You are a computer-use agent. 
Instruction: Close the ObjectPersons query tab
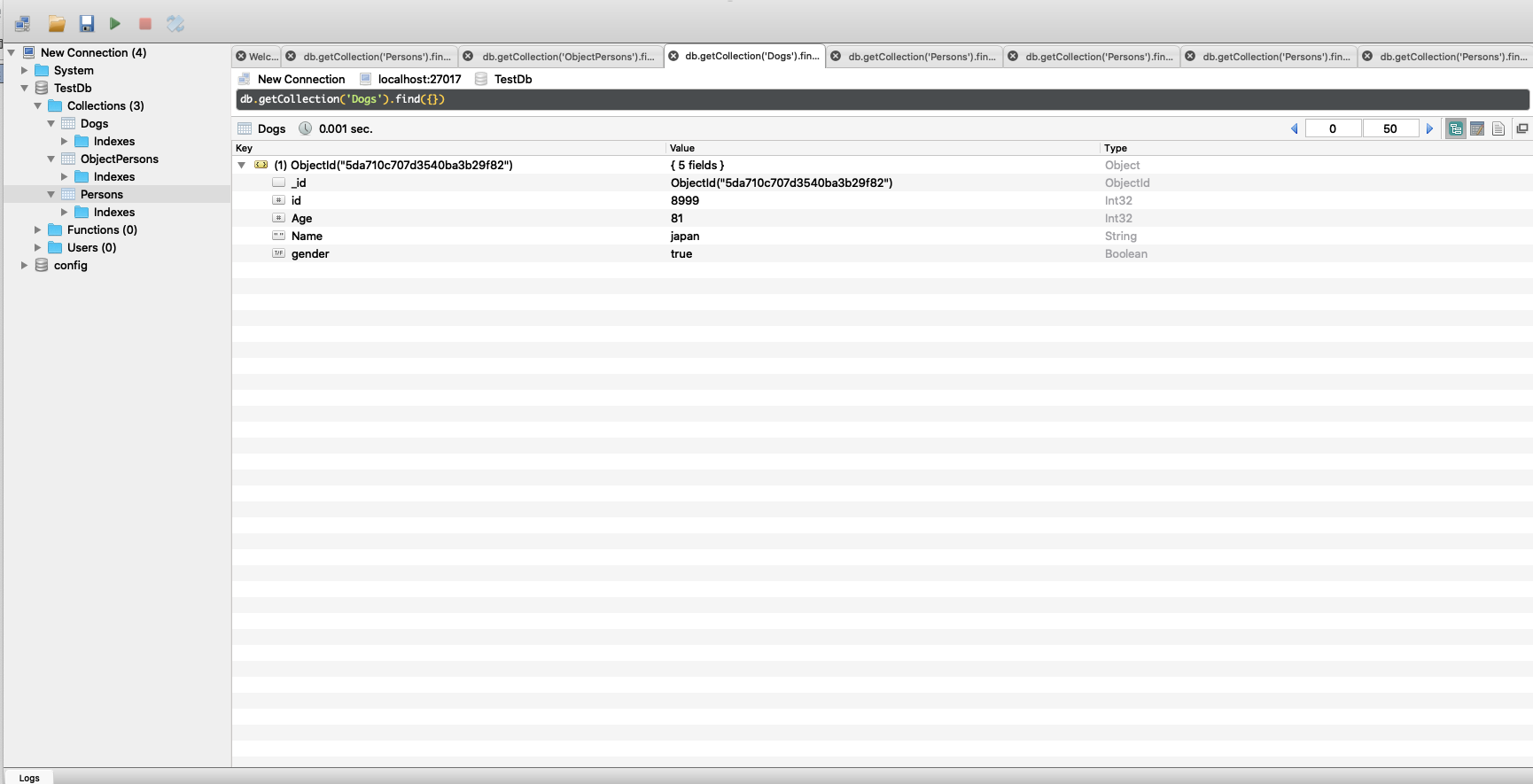pyautogui.click(x=468, y=56)
